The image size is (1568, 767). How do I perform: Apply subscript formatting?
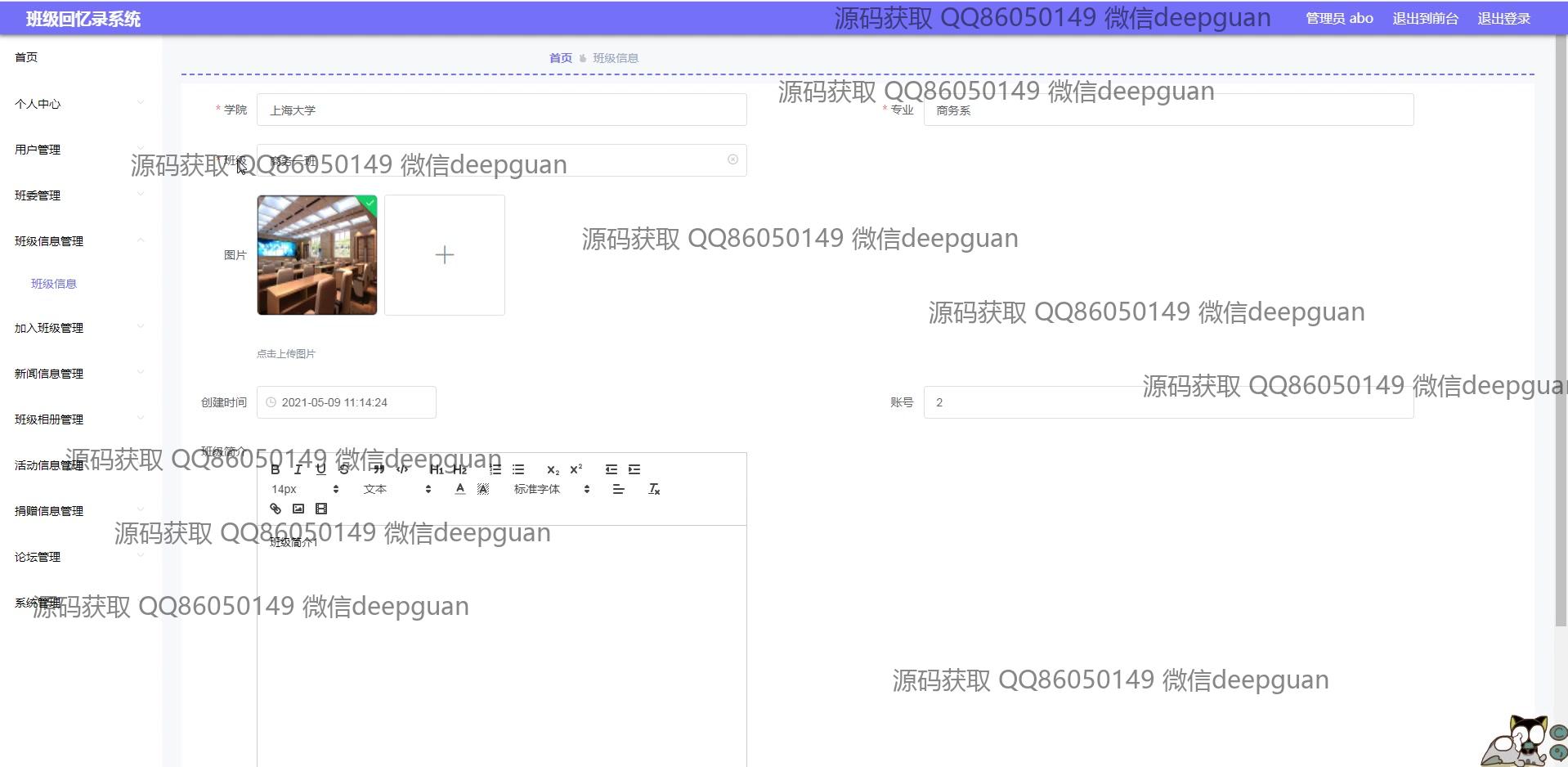553,469
